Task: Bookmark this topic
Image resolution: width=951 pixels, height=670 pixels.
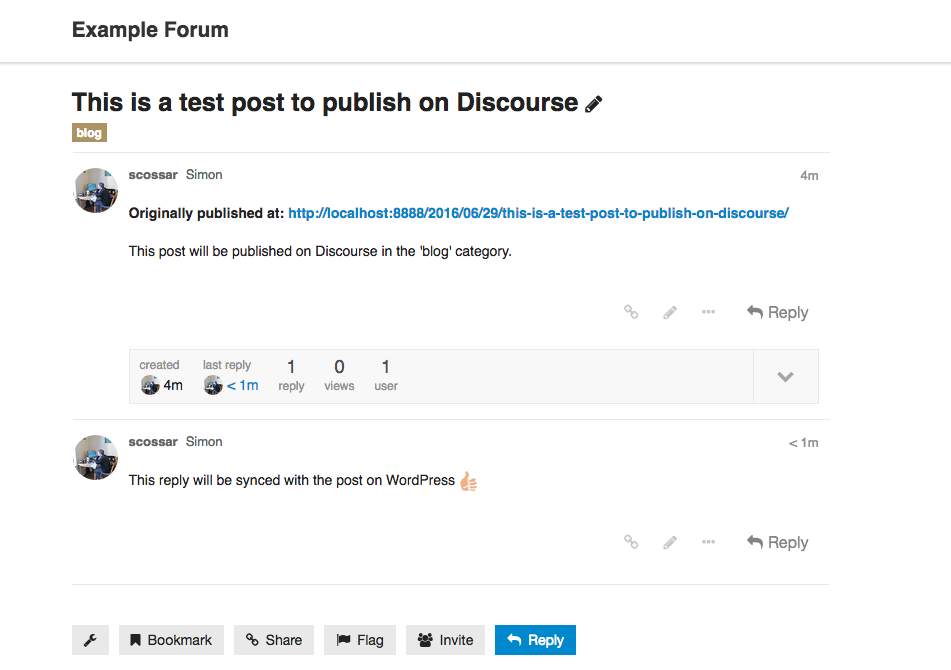Action: coord(171,640)
